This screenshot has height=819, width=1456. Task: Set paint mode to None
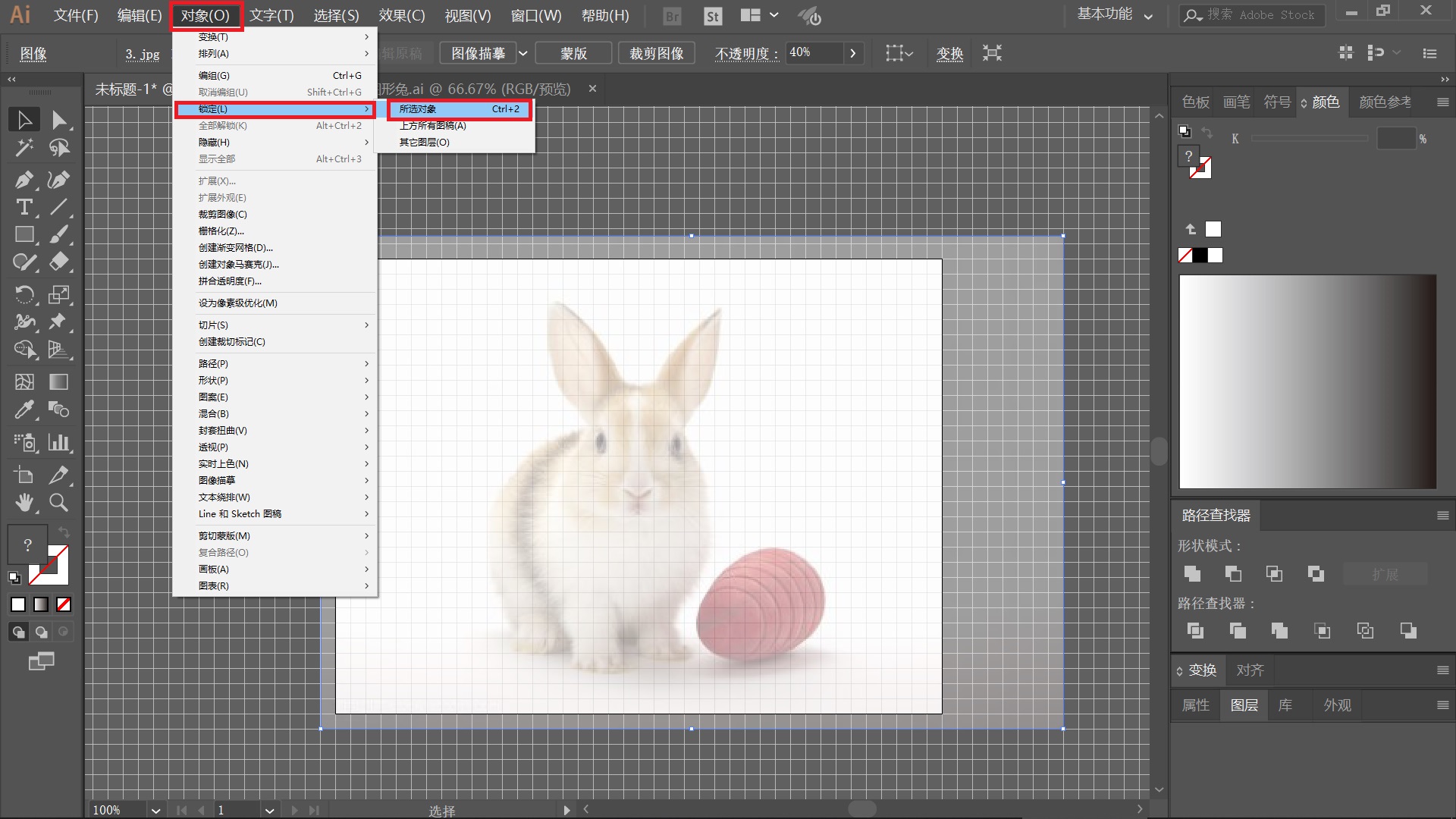(x=64, y=604)
